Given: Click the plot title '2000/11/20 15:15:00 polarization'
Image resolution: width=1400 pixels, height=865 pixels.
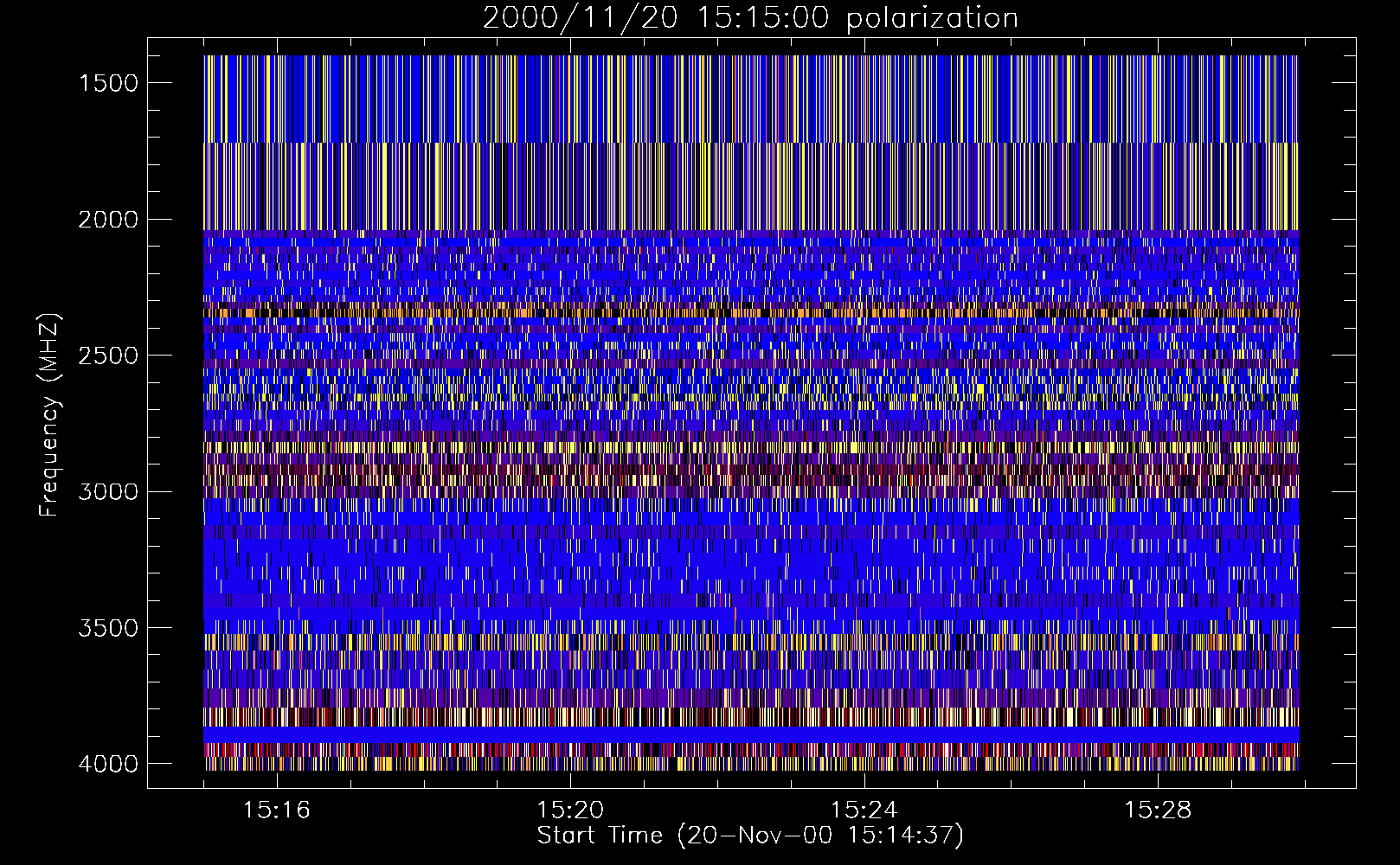Looking at the screenshot, I should pyautogui.click(x=750, y=18).
